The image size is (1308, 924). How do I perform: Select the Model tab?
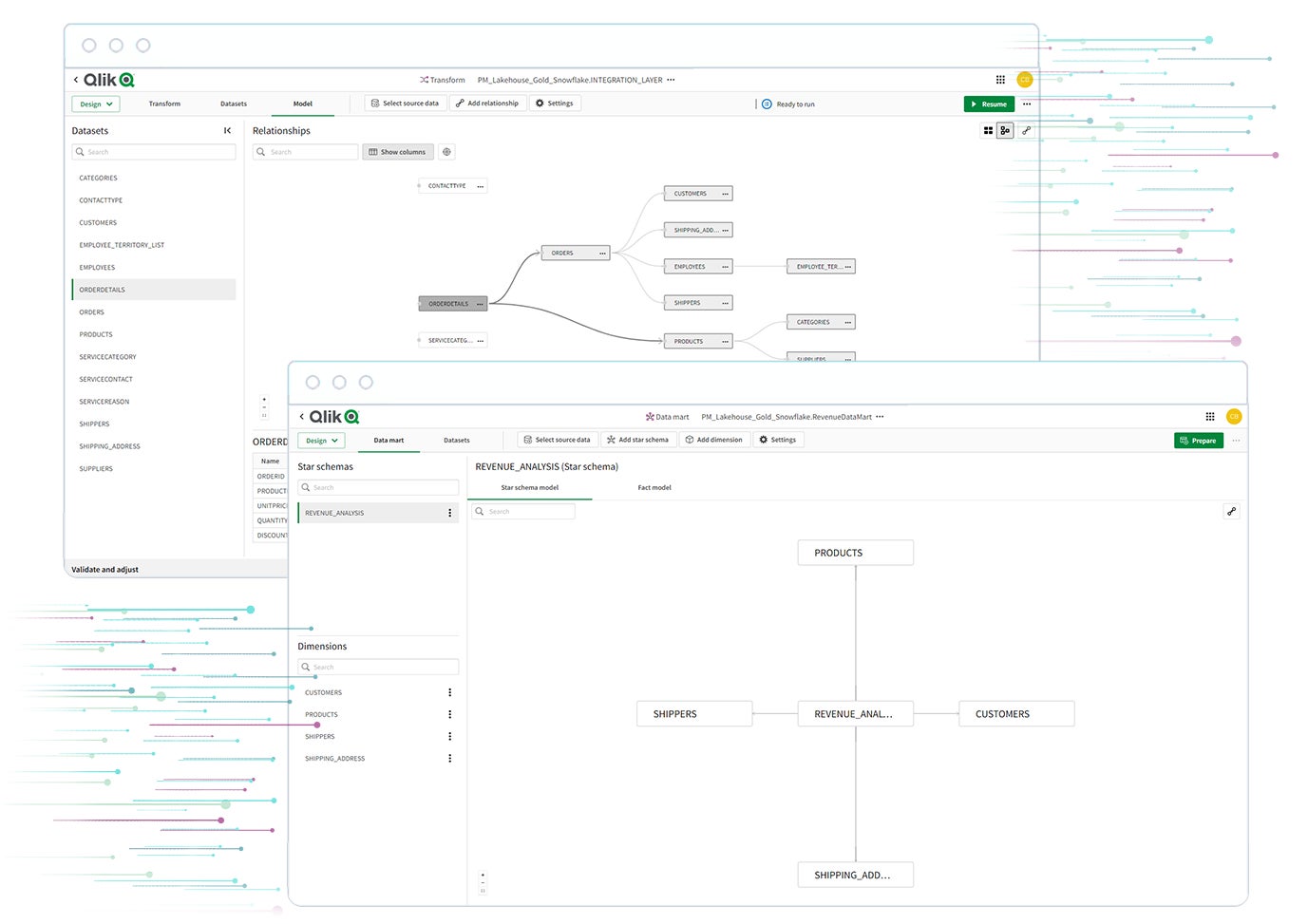tap(303, 104)
